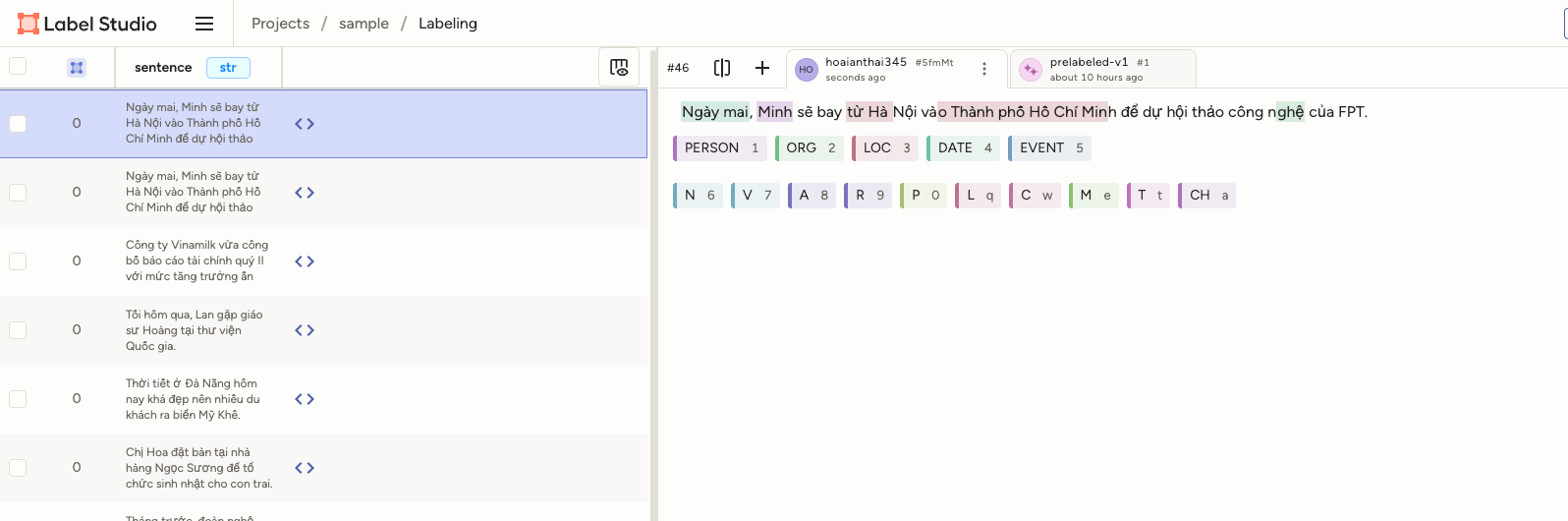This screenshot has width=1568, height=521.
Task: Check the first highlighted task row checkbox
Action: point(18,124)
